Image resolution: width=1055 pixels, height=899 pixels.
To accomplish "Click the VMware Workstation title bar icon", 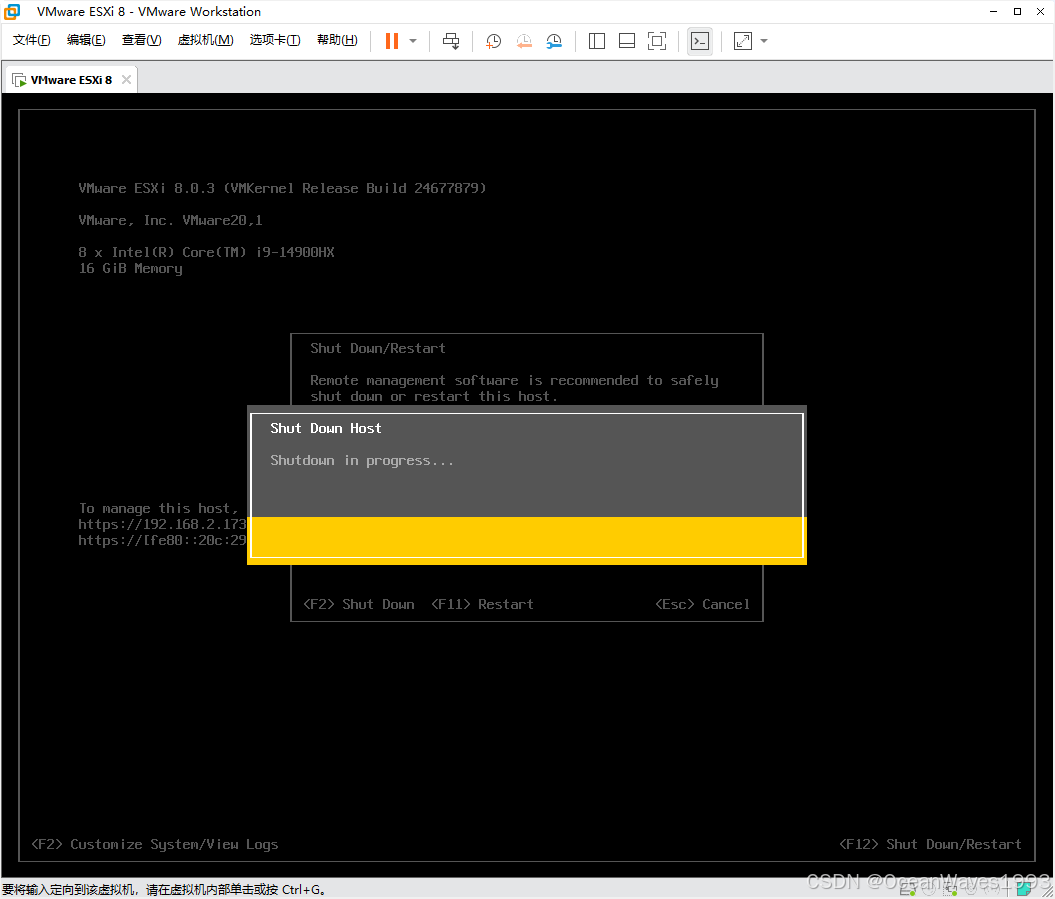I will (12, 11).
